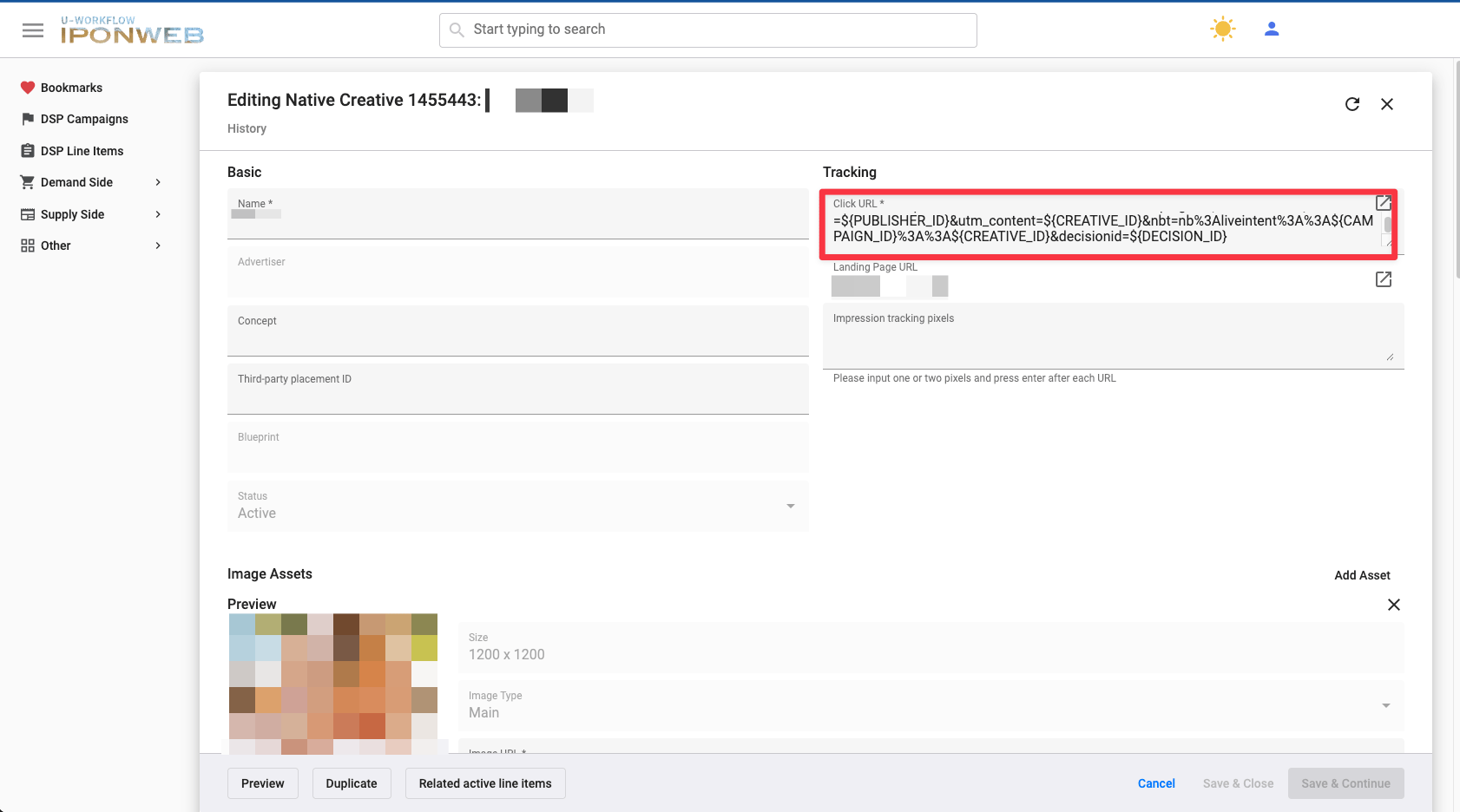Click the DSP Campaigns flag icon
Screen dimensions: 1460x812
[x=28, y=119]
